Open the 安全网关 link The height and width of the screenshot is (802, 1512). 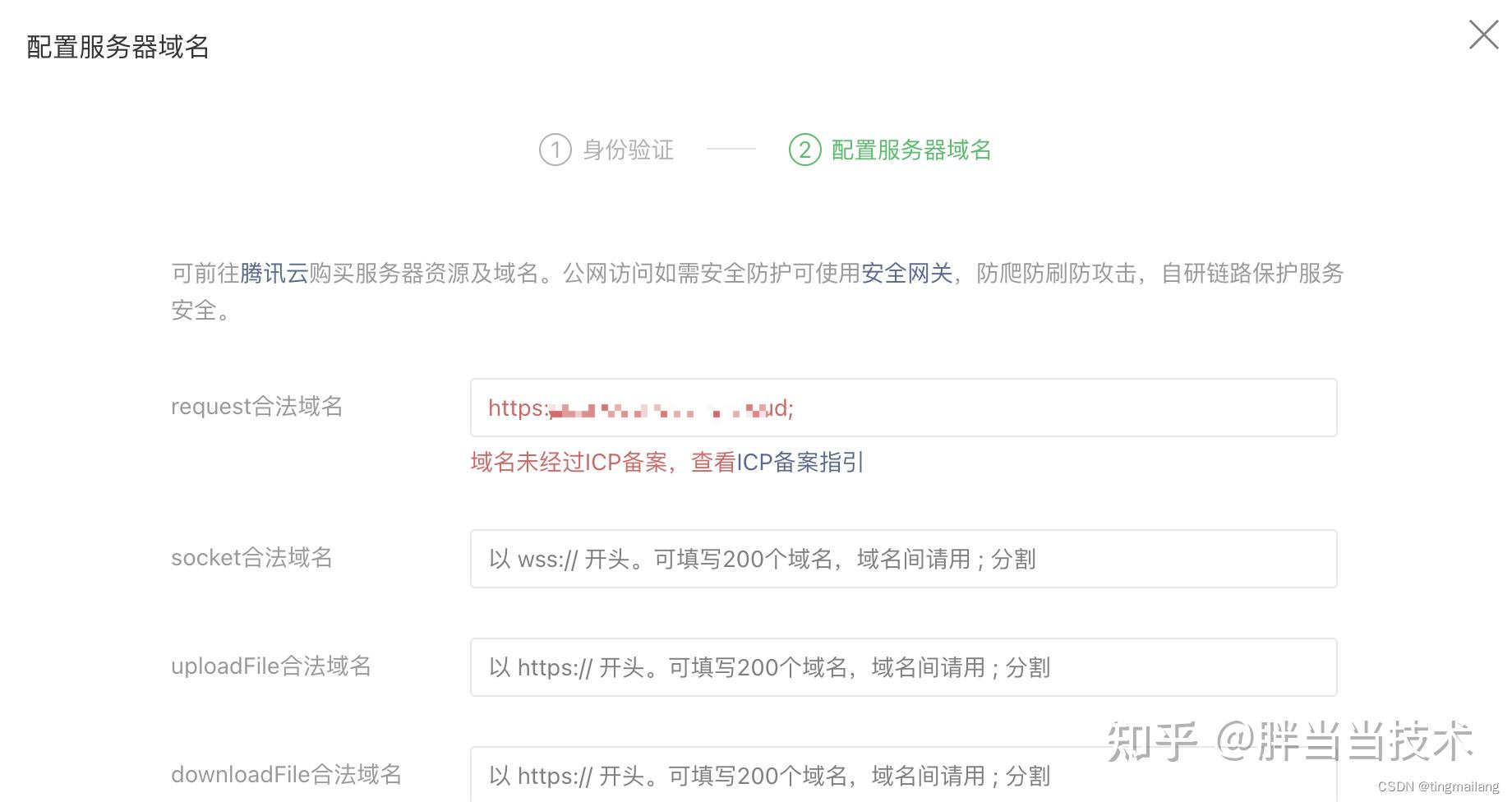906,273
